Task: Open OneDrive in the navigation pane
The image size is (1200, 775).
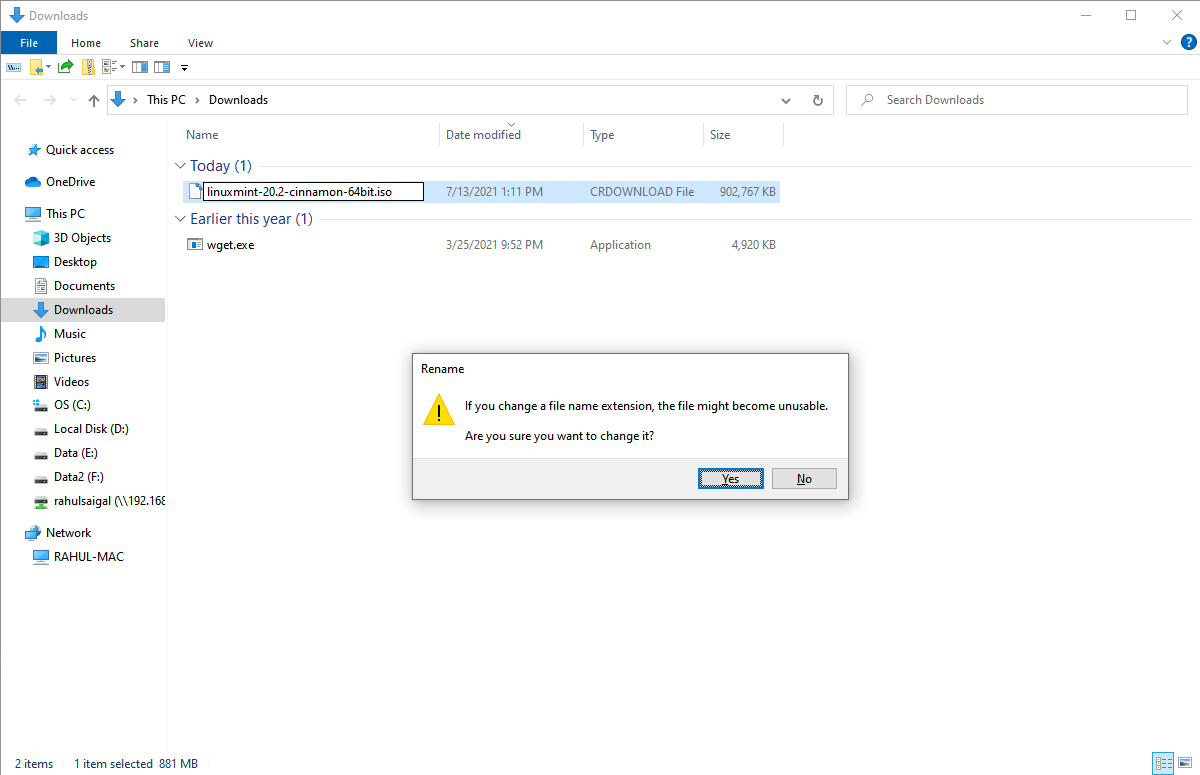Action: [70, 182]
